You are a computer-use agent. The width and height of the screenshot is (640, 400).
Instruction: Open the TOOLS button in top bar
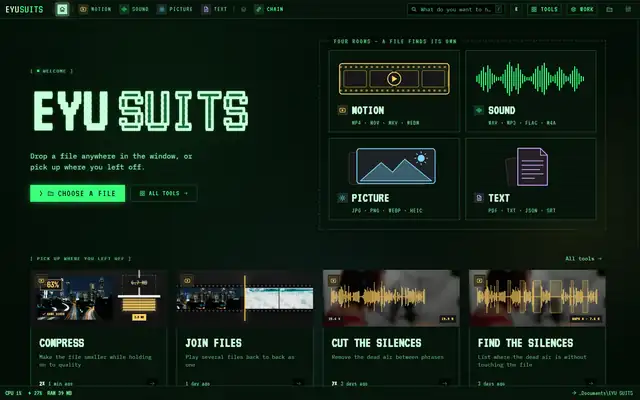(544, 9)
